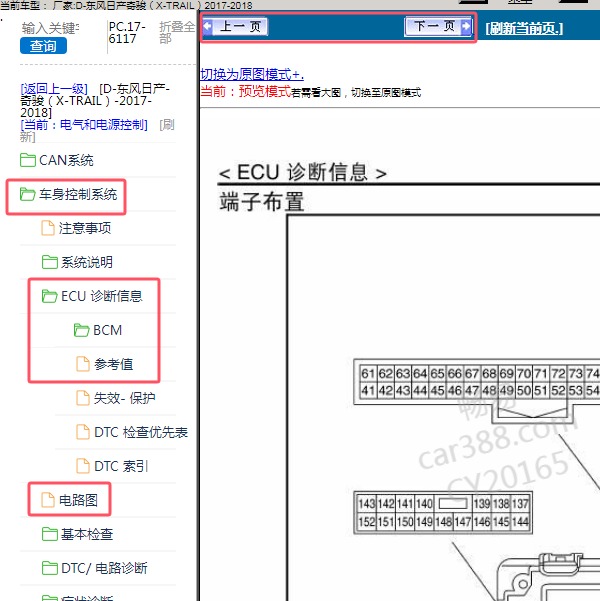Click terminal 152 in the lower connector
Viewport: 600px width, 601px height.
(x=367, y=522)
